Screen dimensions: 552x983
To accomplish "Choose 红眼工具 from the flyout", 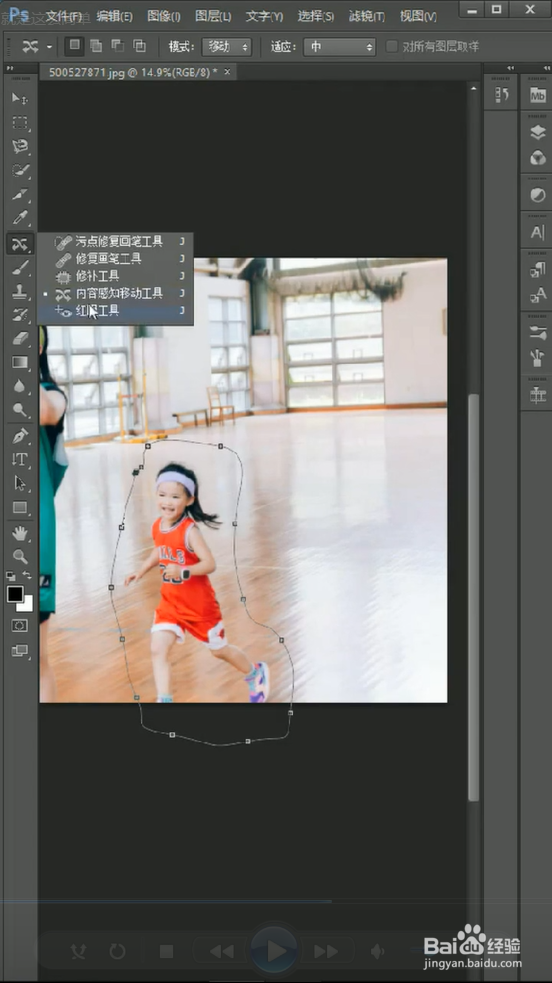I will 115,310.
